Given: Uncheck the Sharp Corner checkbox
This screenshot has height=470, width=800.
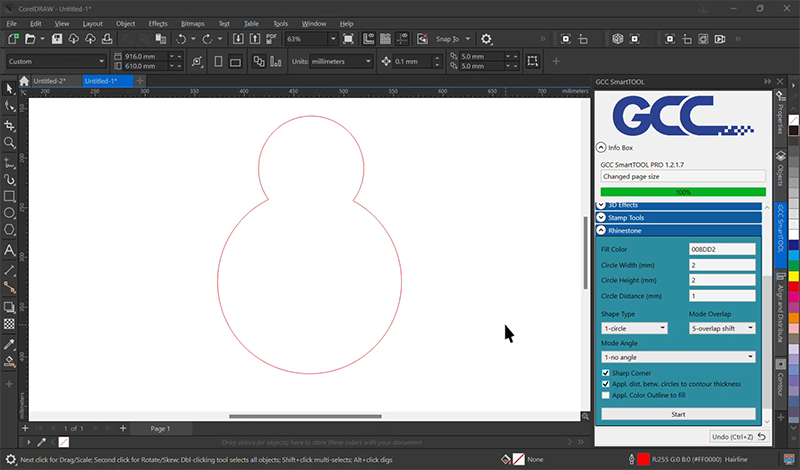Looking at the screenshot, I should point(605,373).
